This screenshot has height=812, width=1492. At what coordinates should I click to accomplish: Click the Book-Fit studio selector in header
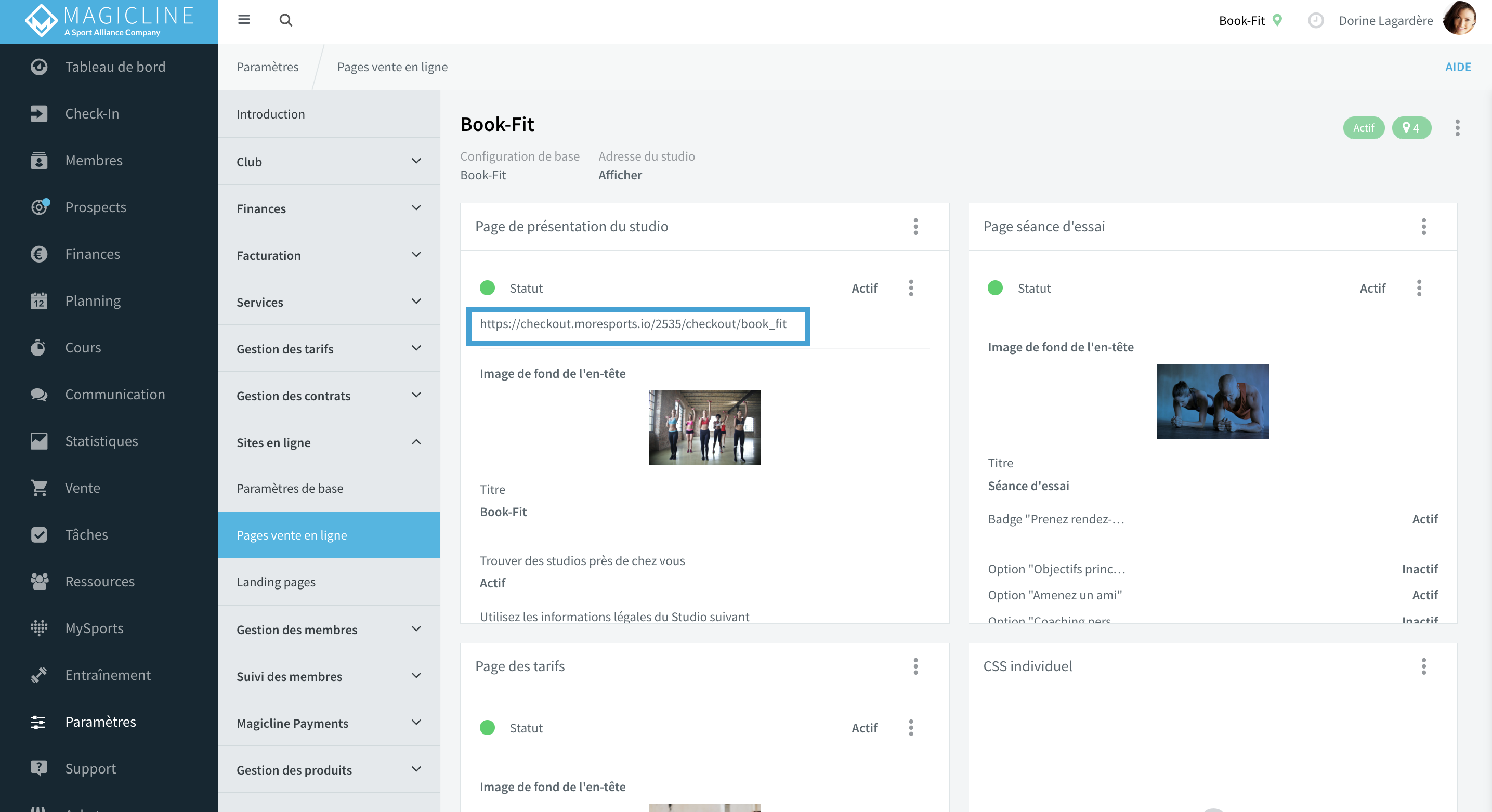1241,21
